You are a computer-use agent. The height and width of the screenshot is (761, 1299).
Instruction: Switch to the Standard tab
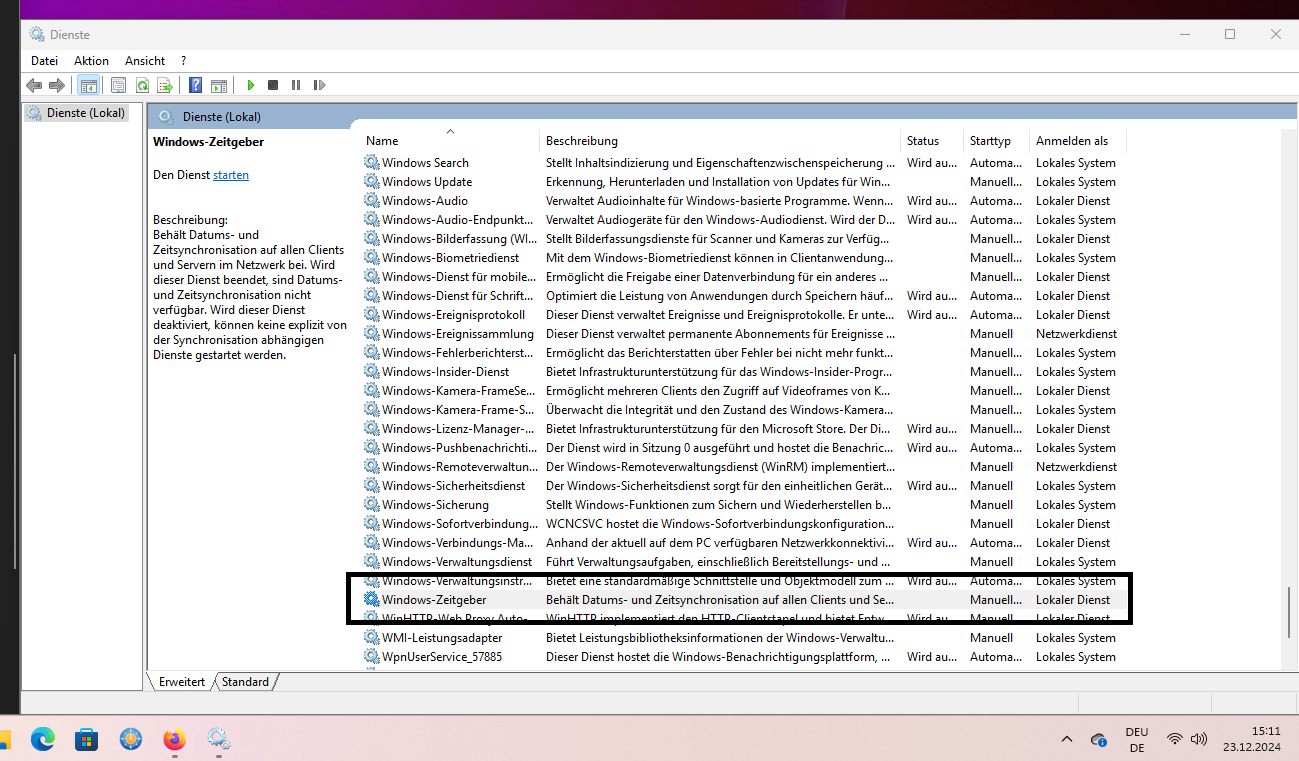245,682
